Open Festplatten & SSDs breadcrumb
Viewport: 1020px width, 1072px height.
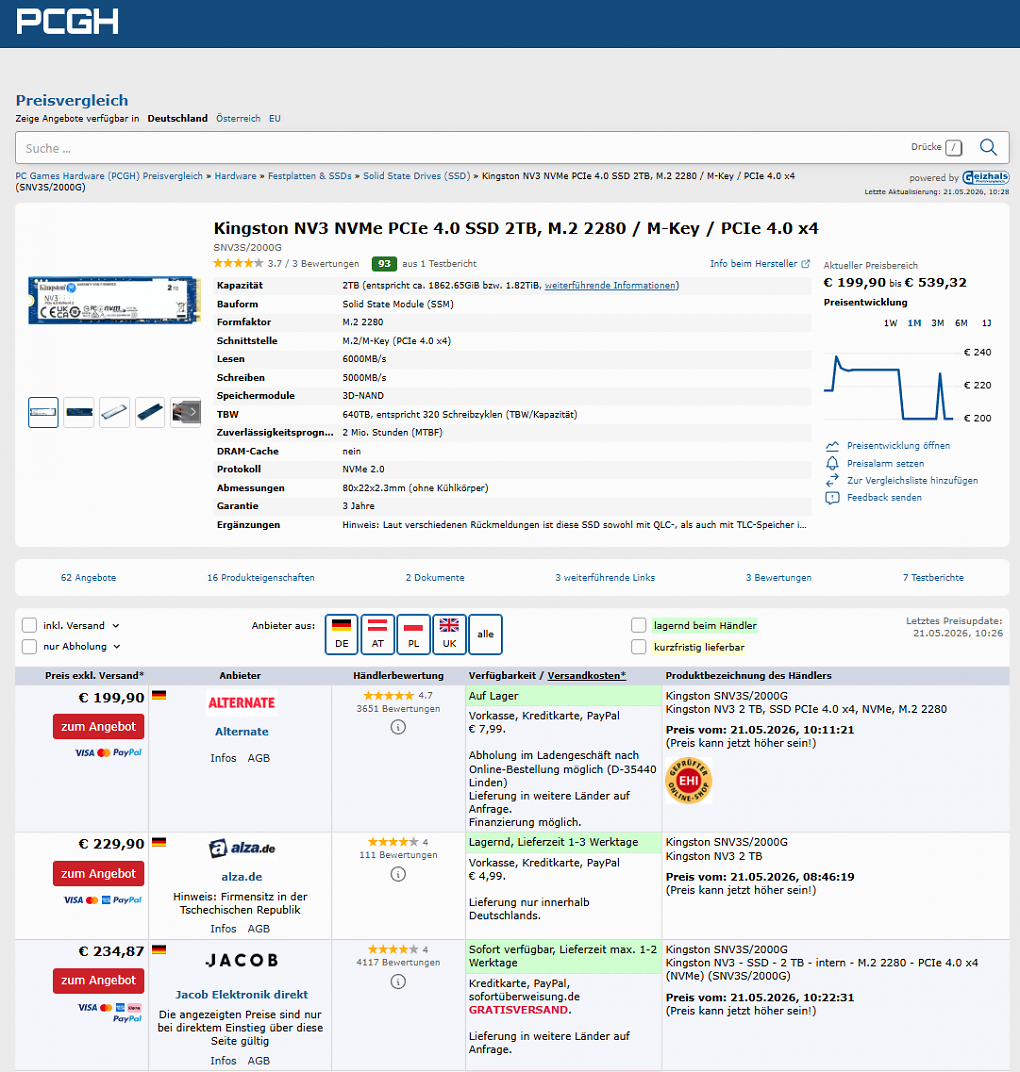click(x=309, y=176)
